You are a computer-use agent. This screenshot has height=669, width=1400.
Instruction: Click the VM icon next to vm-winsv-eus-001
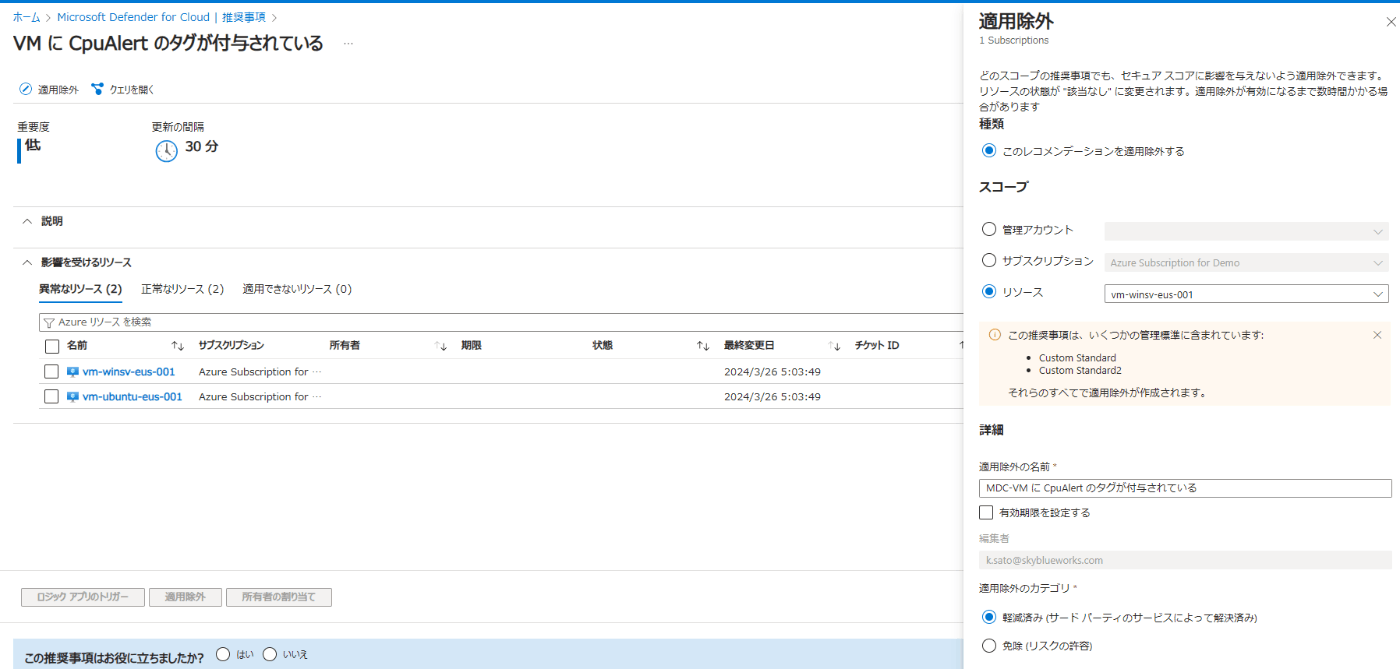pyautogui.click(x=73, y=372)
